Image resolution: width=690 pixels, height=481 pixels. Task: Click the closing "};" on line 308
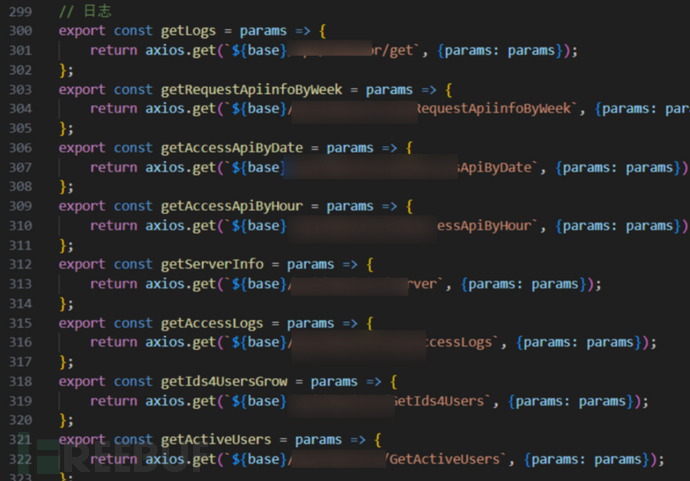pos(66,187)
